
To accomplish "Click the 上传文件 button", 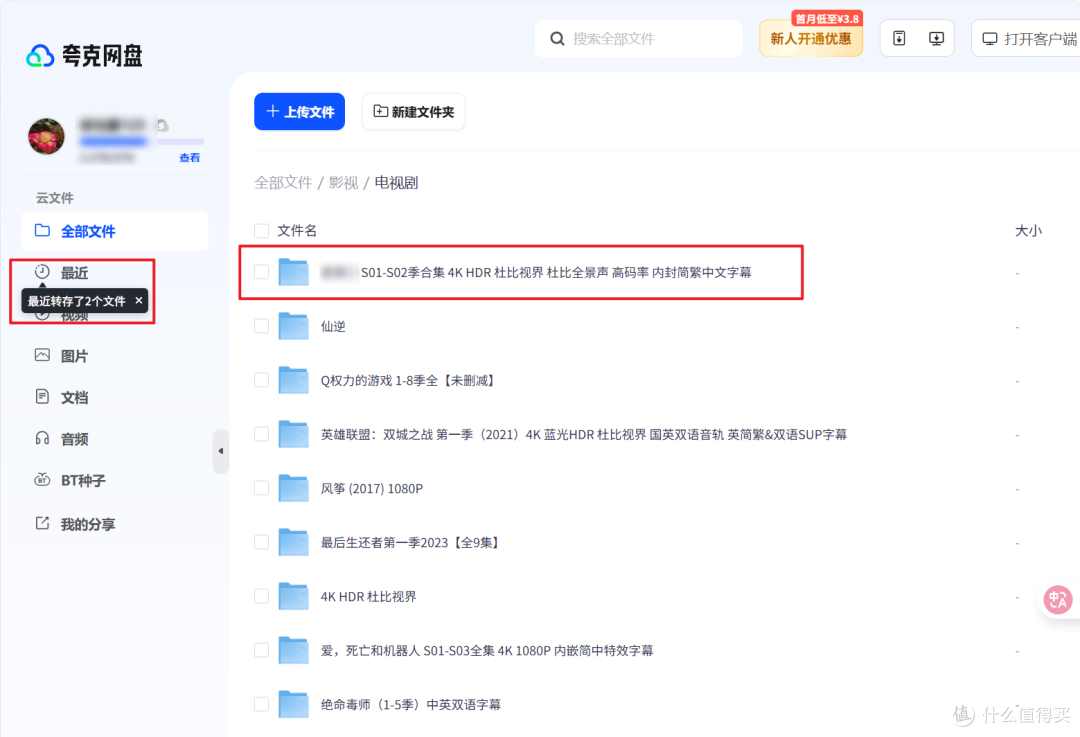I will (x=300, y=112).
